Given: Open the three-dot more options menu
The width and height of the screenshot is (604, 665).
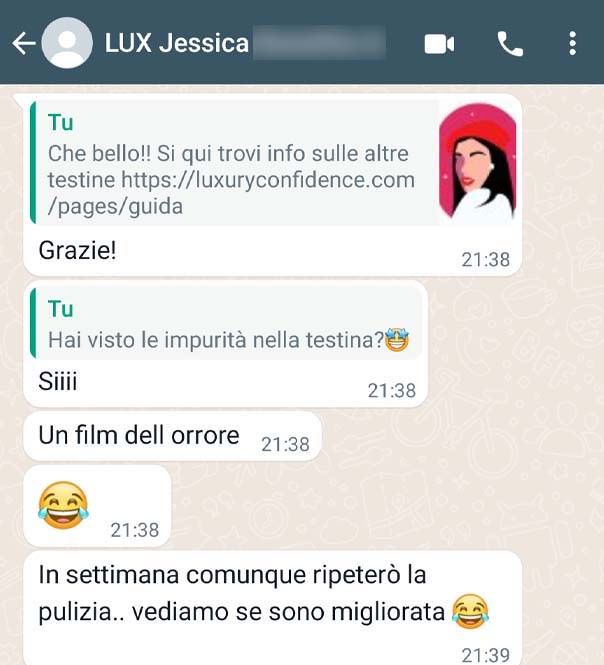Looking at the screenshot, I should point(572,43).
